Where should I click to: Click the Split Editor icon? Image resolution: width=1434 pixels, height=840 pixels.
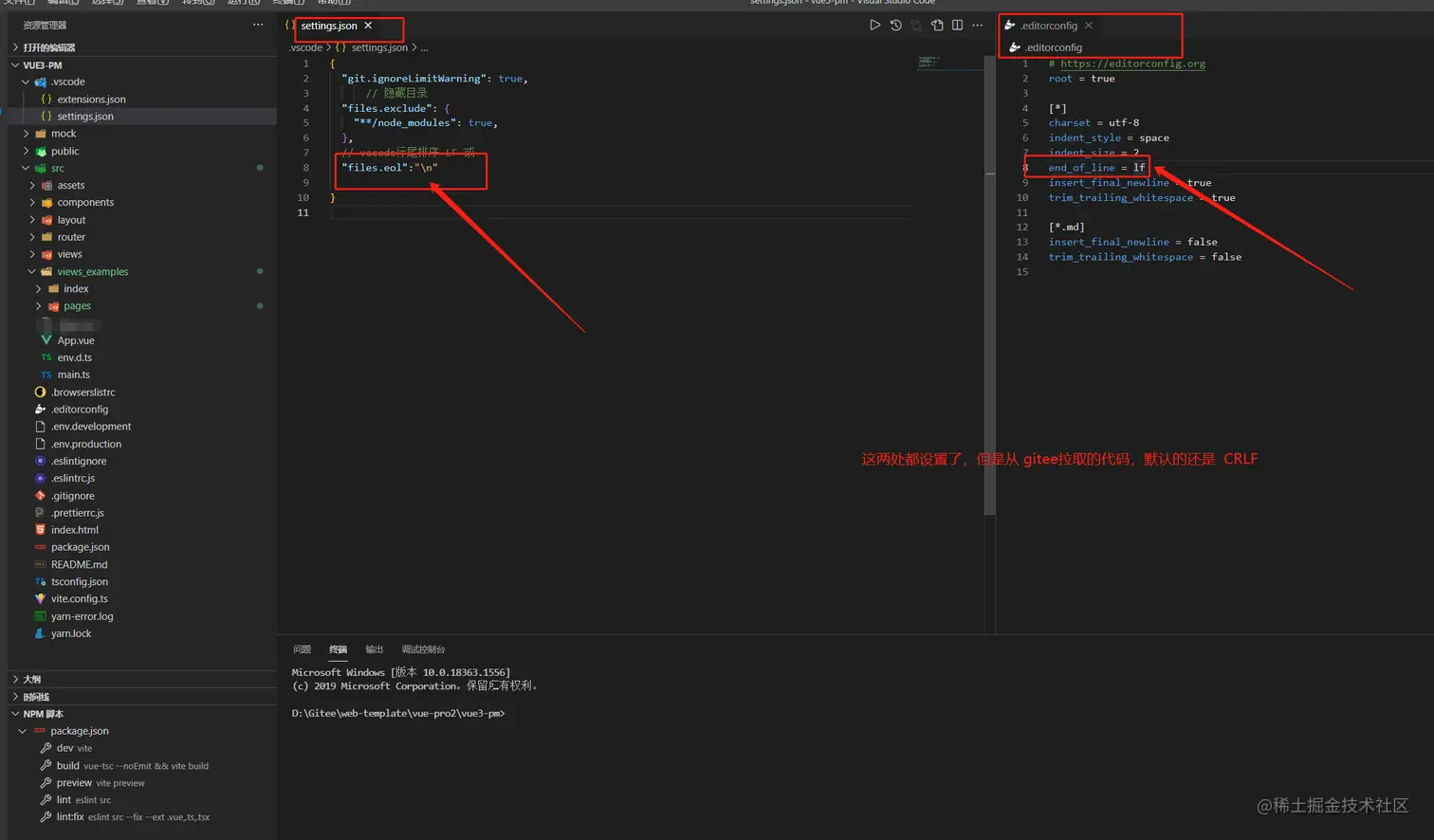coord(957,26)
